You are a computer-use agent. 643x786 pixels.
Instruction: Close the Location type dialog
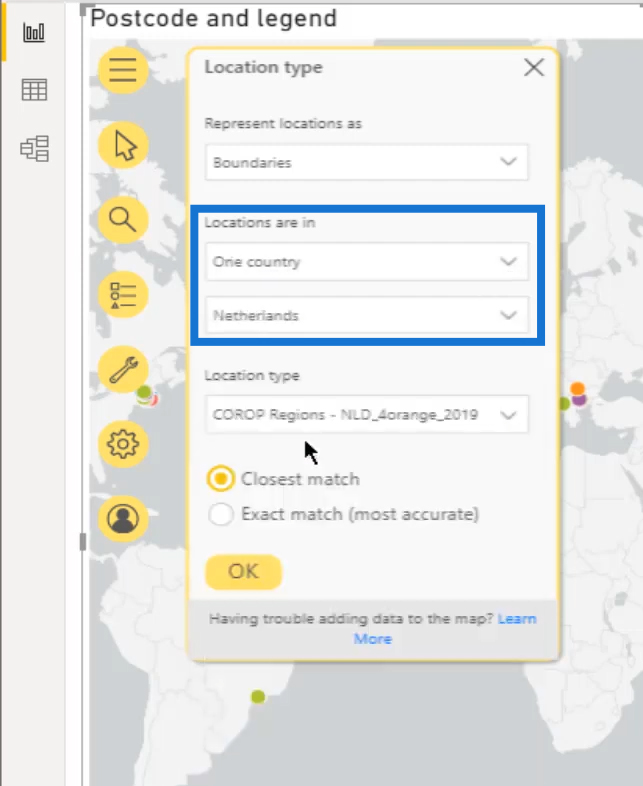pyautogui.click(x=534, y=67)
